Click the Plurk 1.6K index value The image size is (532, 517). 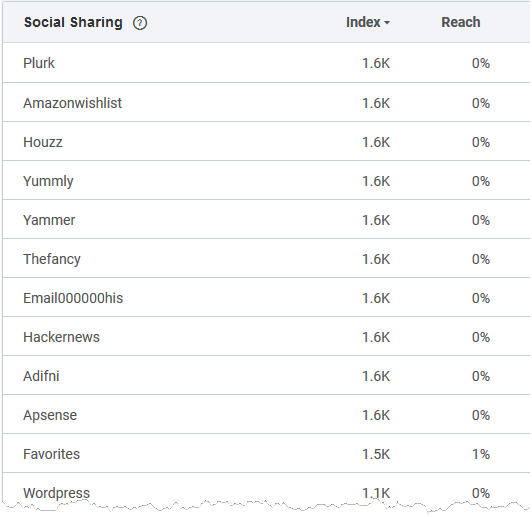coord(376,63)
